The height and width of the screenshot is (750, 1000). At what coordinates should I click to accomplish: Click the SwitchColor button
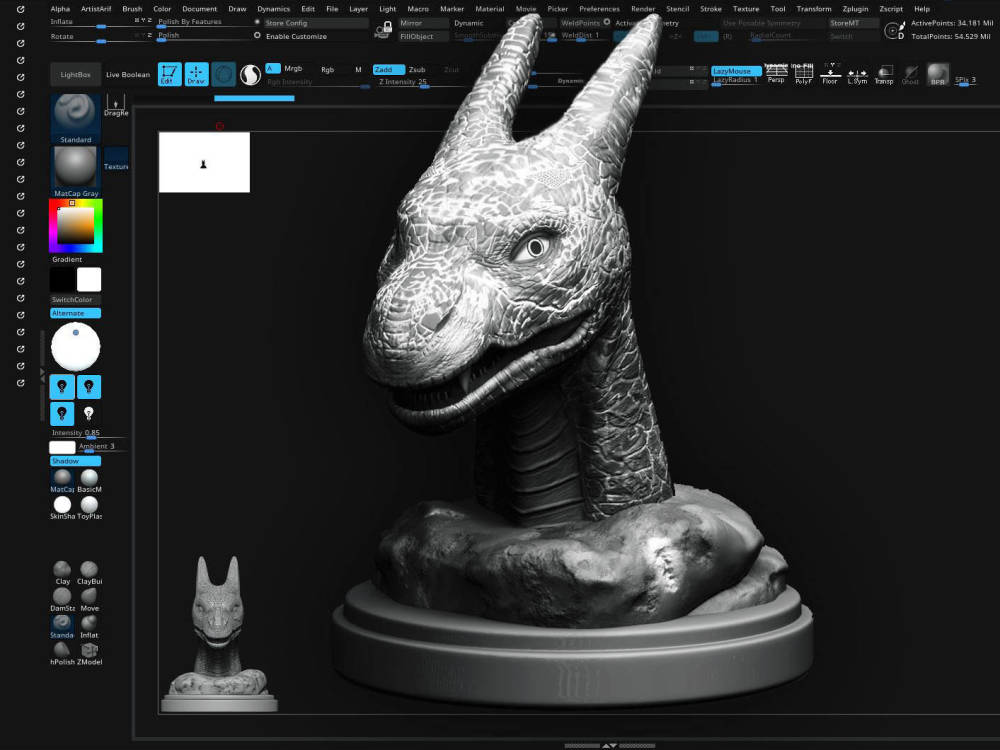[75, 299]
